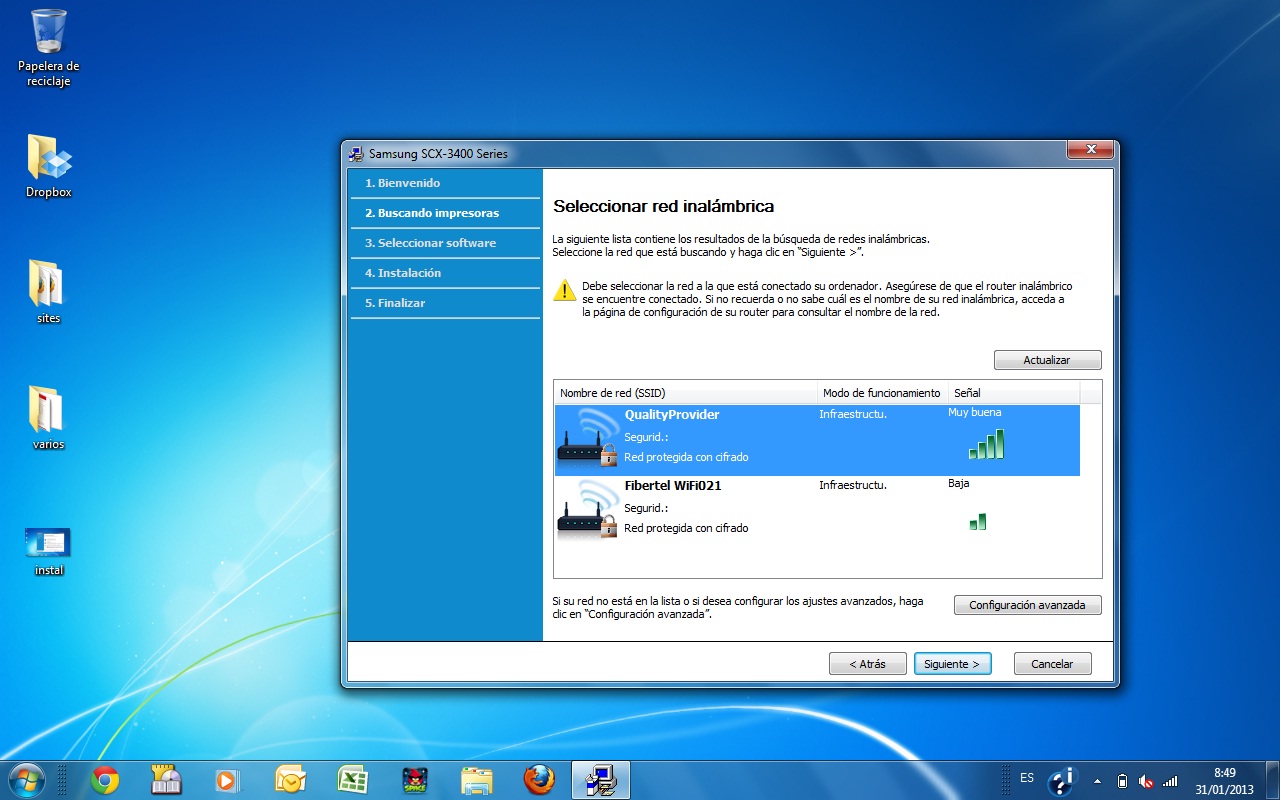Click the ES language indicator

pos(1027,778)
